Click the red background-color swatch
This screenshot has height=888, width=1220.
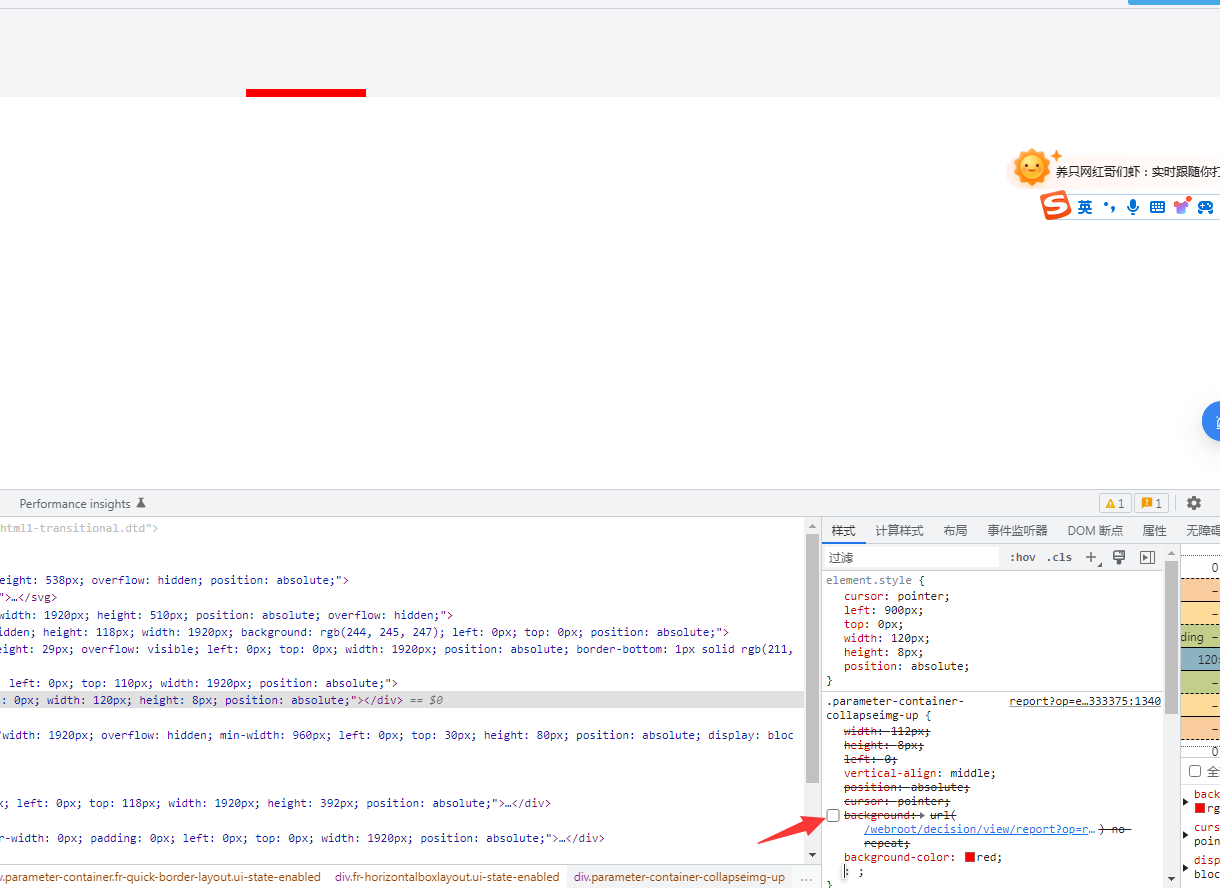pyautogui.click(x=970, y=857)
